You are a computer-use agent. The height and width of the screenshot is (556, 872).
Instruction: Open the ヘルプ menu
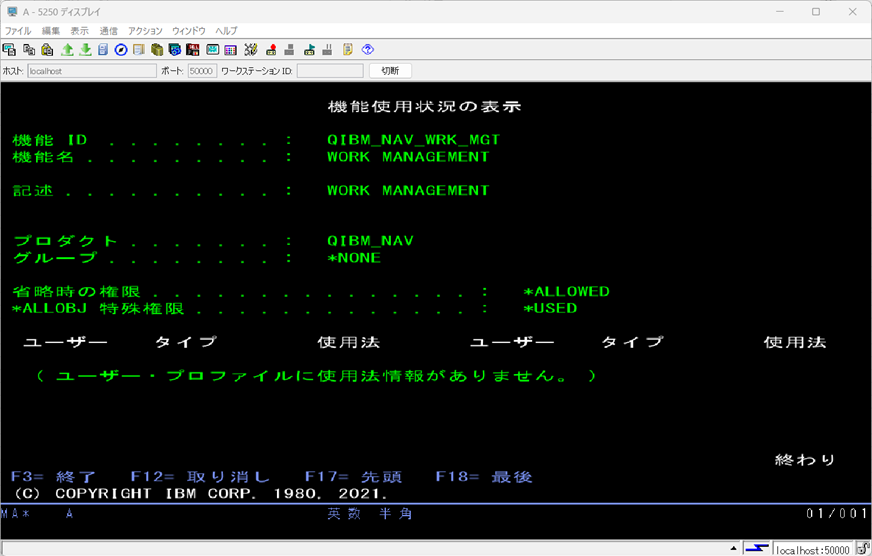point(227,31)
